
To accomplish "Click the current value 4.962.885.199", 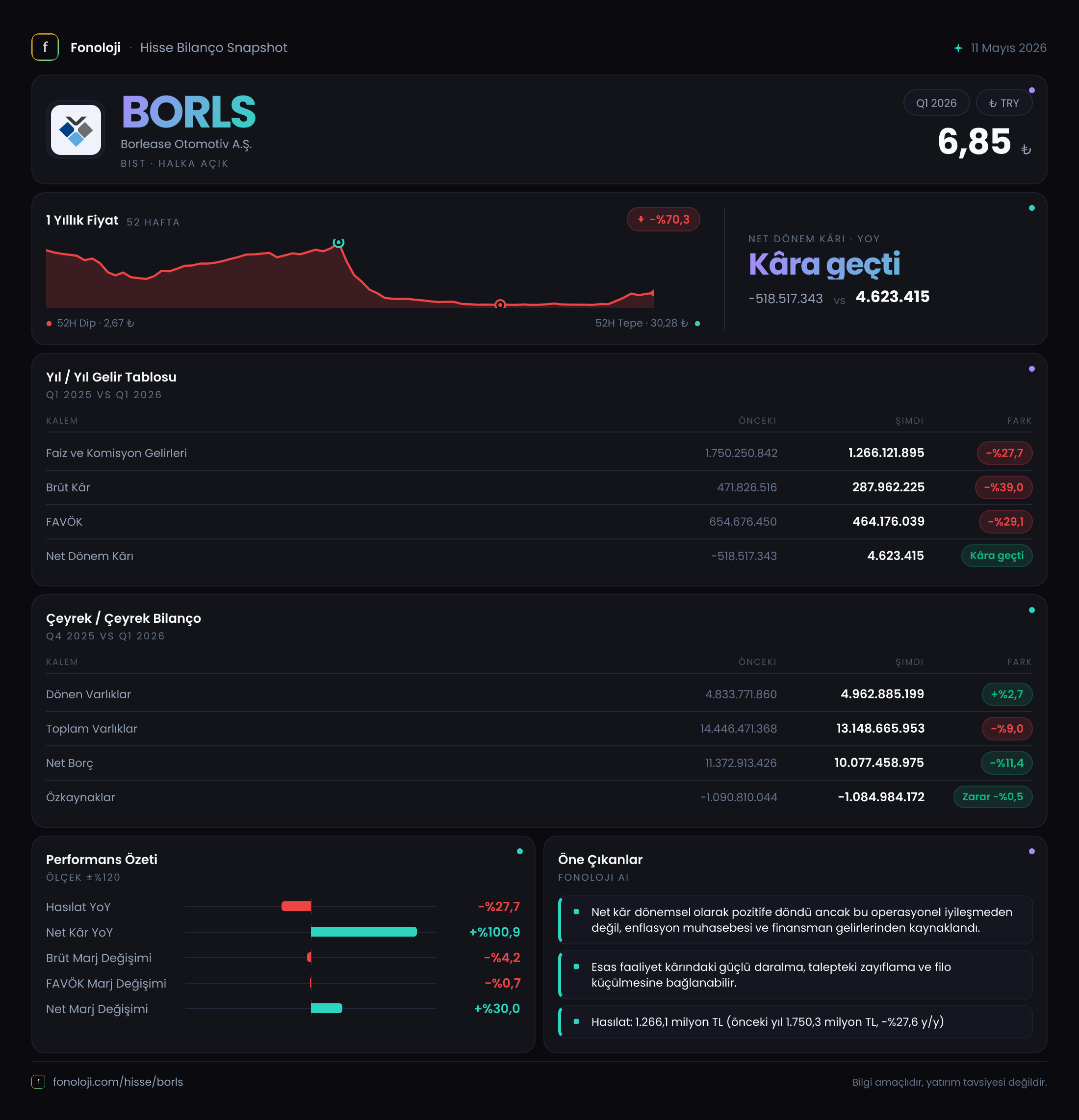I will click(x=882, y=694).
